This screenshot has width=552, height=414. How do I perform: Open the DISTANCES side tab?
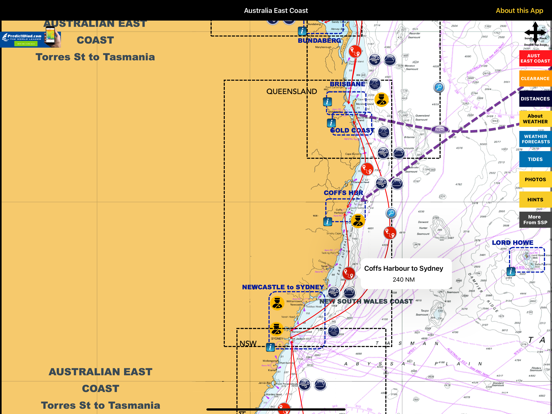point(535,99)
